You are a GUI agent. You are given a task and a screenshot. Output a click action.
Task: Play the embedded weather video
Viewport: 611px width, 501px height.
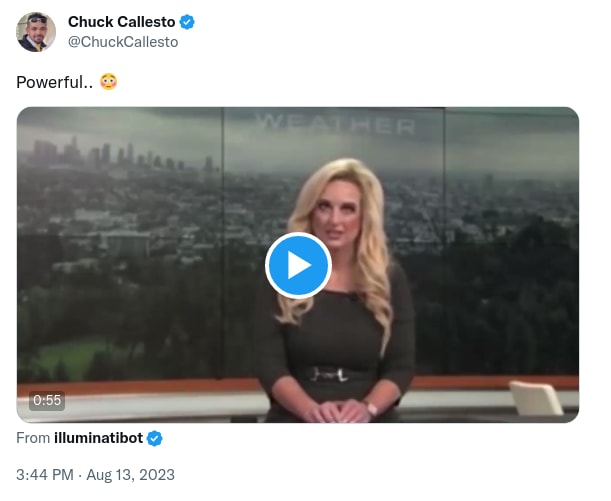[298, 266]
